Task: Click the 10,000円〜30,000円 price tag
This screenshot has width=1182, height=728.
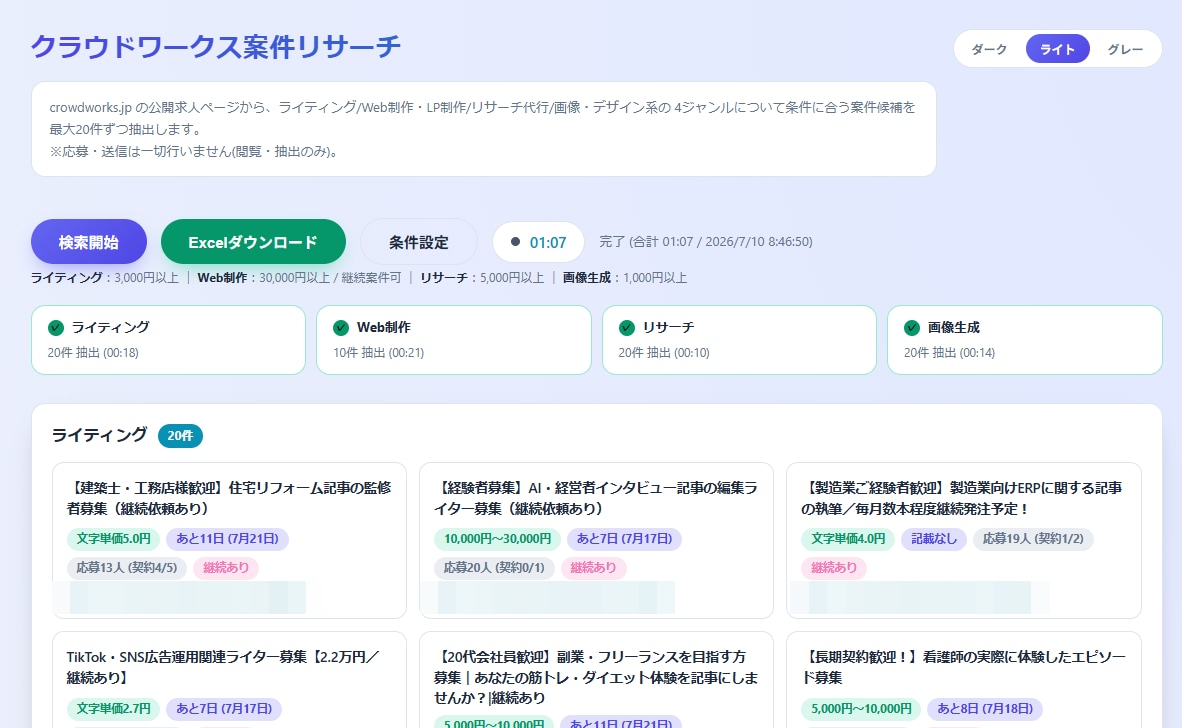Action: point(498,539)
